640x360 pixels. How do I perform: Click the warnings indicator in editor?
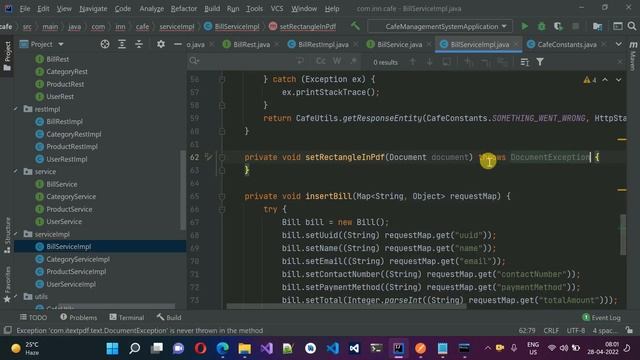(x=590, y=80)
